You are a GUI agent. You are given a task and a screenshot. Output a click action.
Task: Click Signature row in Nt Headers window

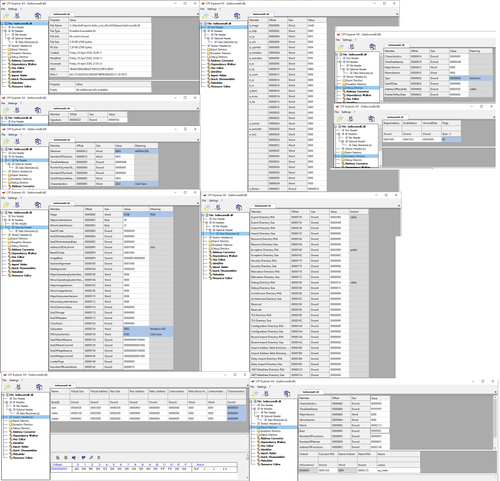88,120
